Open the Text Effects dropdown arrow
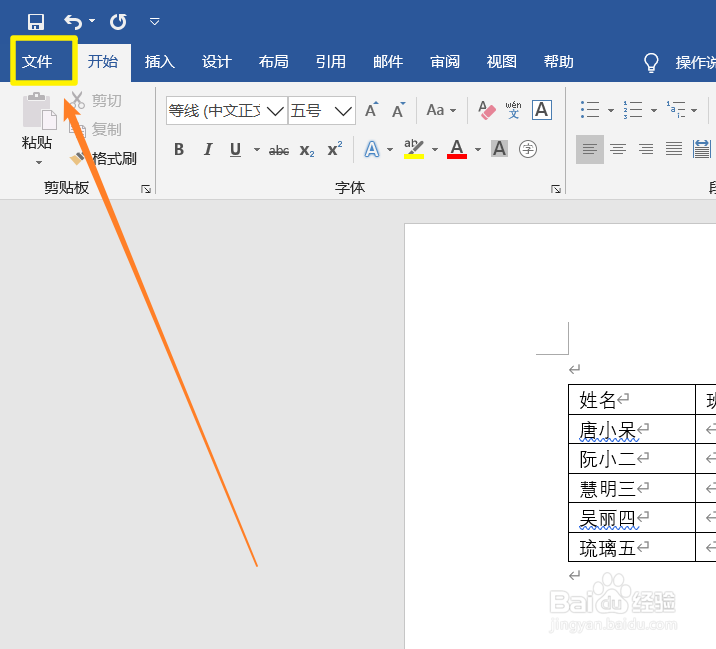The image size is (716, 649). click(390, 149)
